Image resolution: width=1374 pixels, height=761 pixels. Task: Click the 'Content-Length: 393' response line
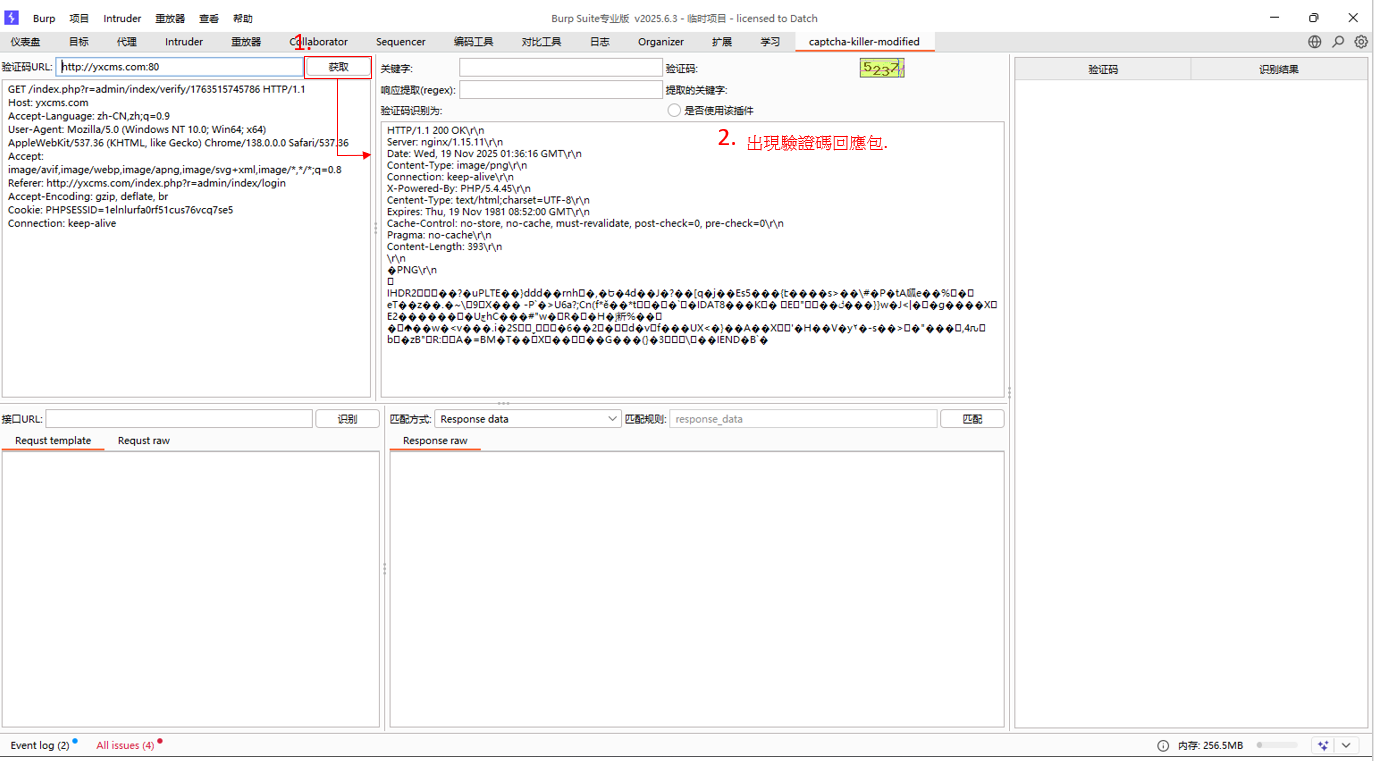coord(444,246)
